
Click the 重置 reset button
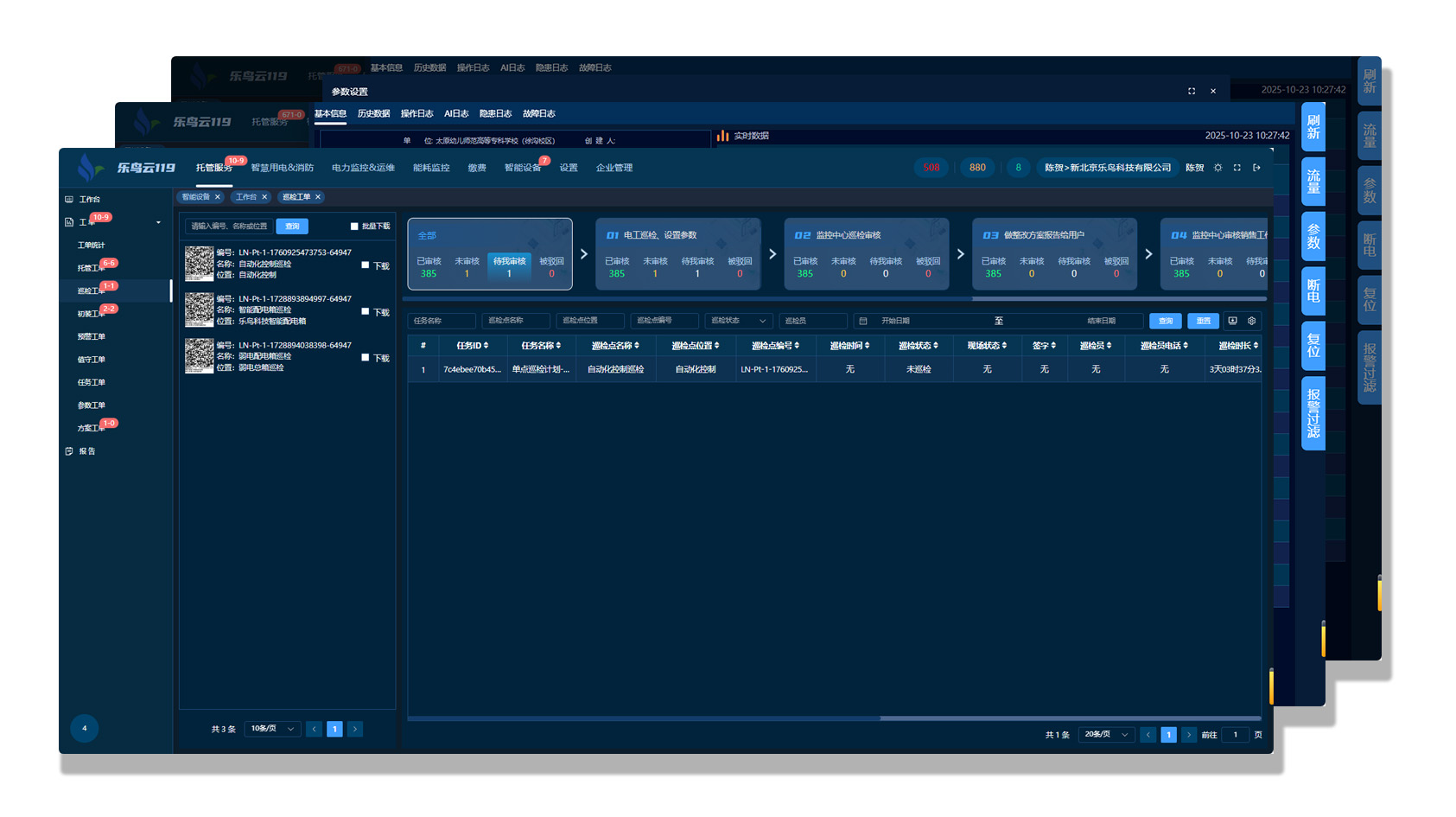click(1203, 321)
